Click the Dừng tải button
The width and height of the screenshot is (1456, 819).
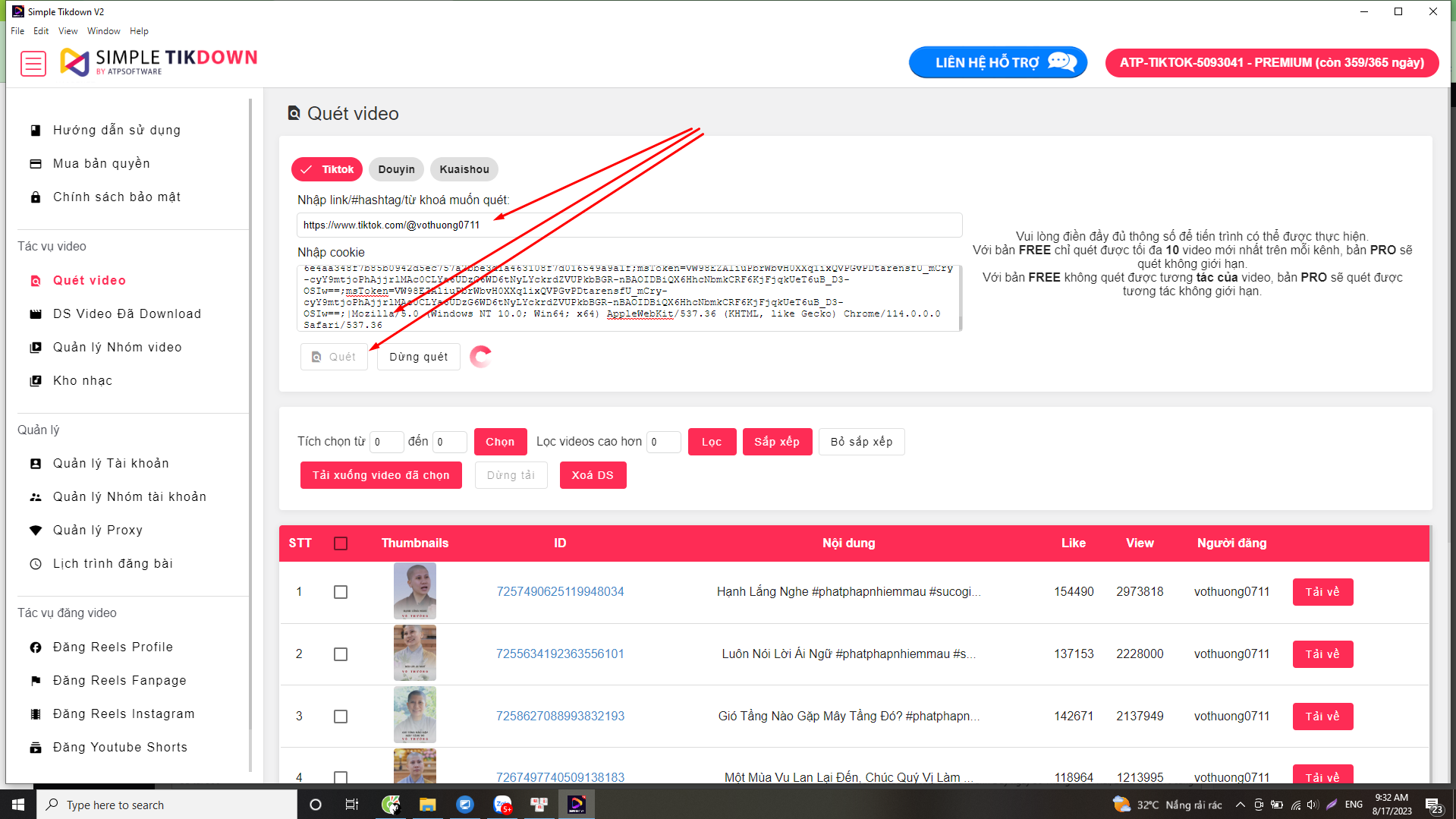(x=511, y=475)
